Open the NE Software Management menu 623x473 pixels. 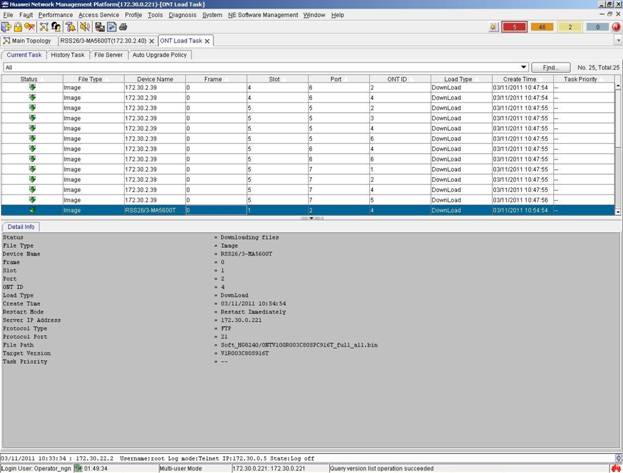click(263, 15)
